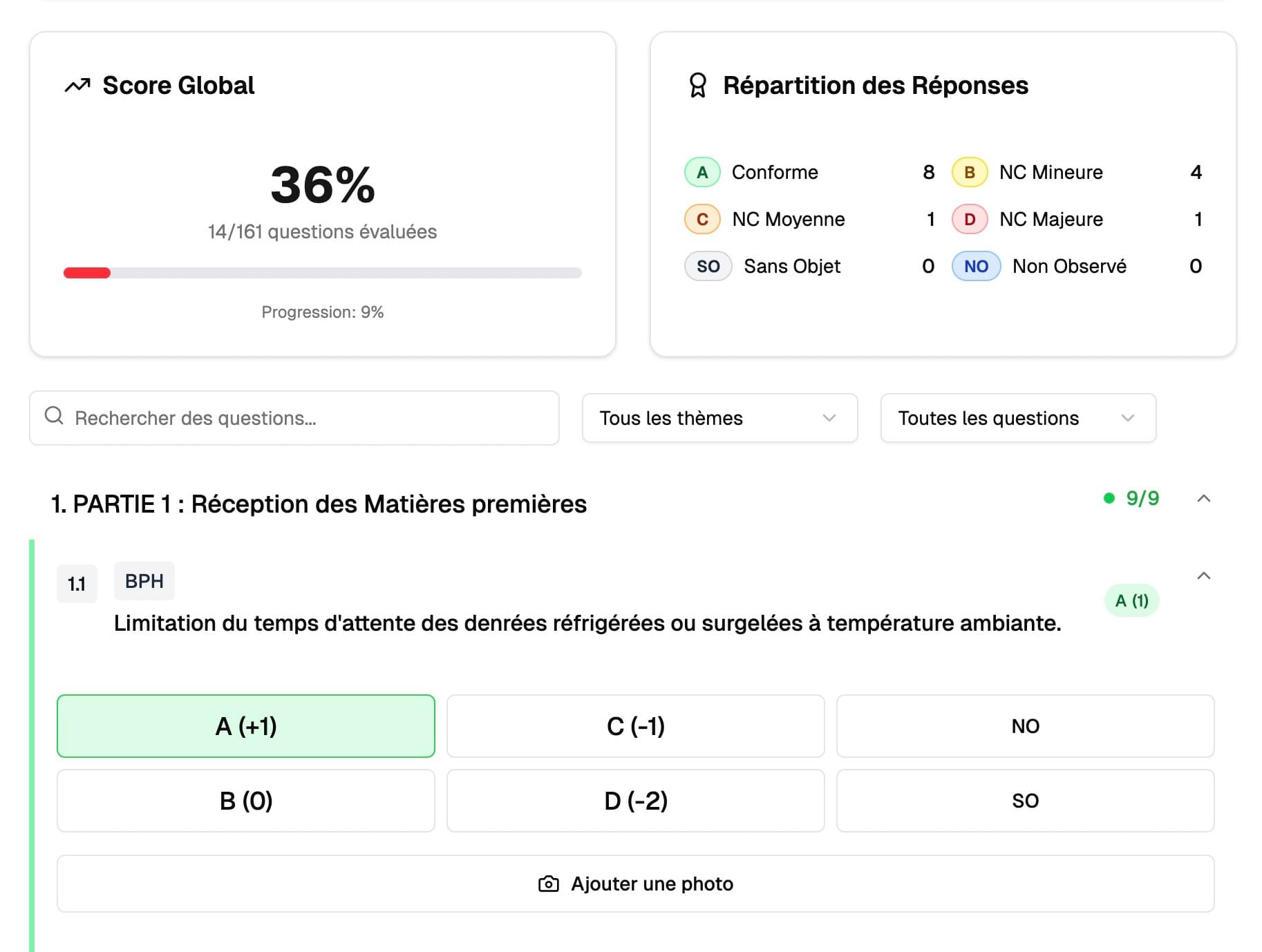Click the Répartition des Réponses award icon
1262x952 pixels.
(698, 86)
